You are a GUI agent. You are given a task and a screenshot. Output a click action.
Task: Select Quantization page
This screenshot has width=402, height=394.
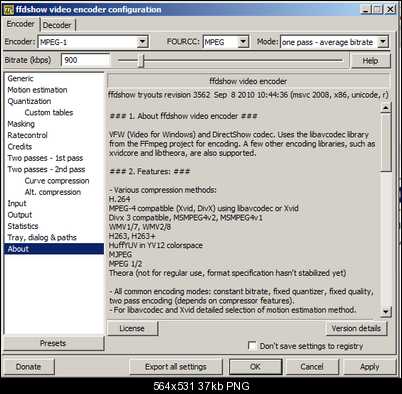tap(29, 101)
